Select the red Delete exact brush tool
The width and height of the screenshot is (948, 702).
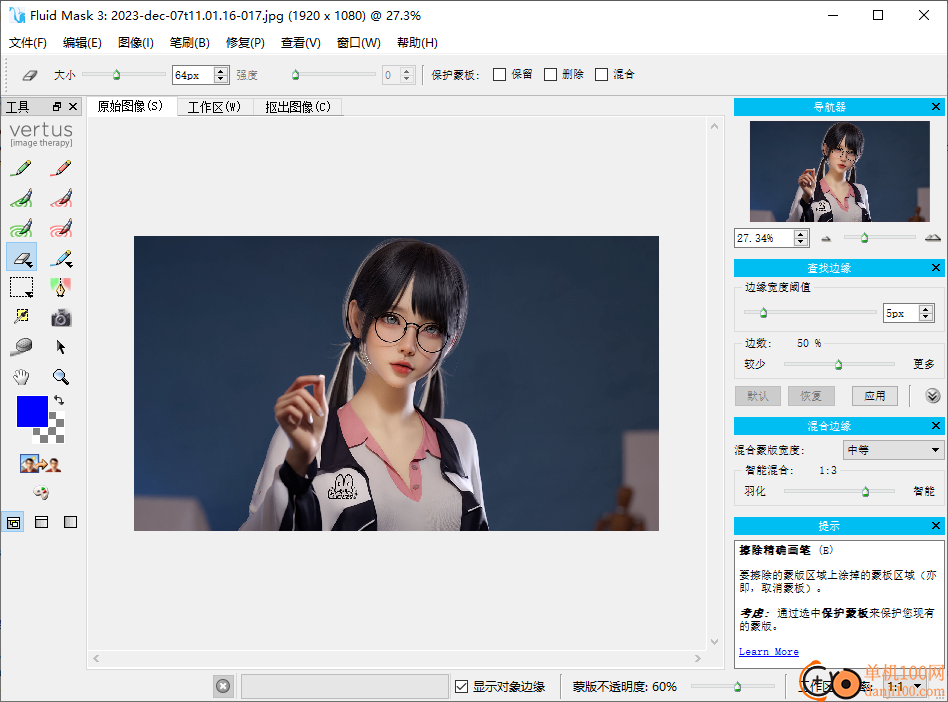[x=61, y=168]
